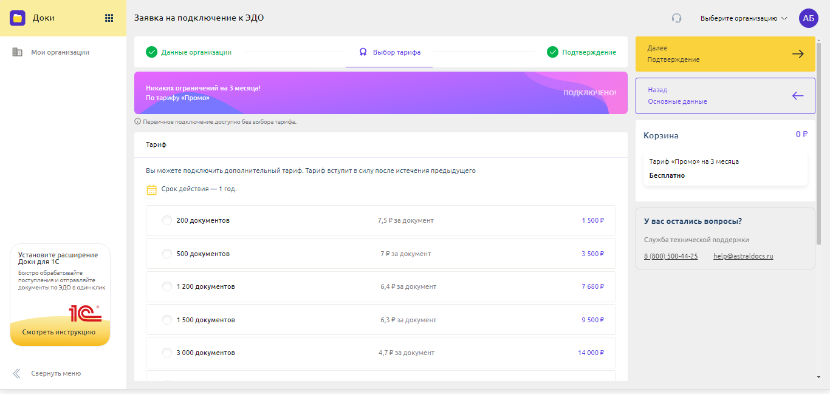Click the price 1 500 ₽
The width and height of the screenshot is (830, 394).
(592, 220)
